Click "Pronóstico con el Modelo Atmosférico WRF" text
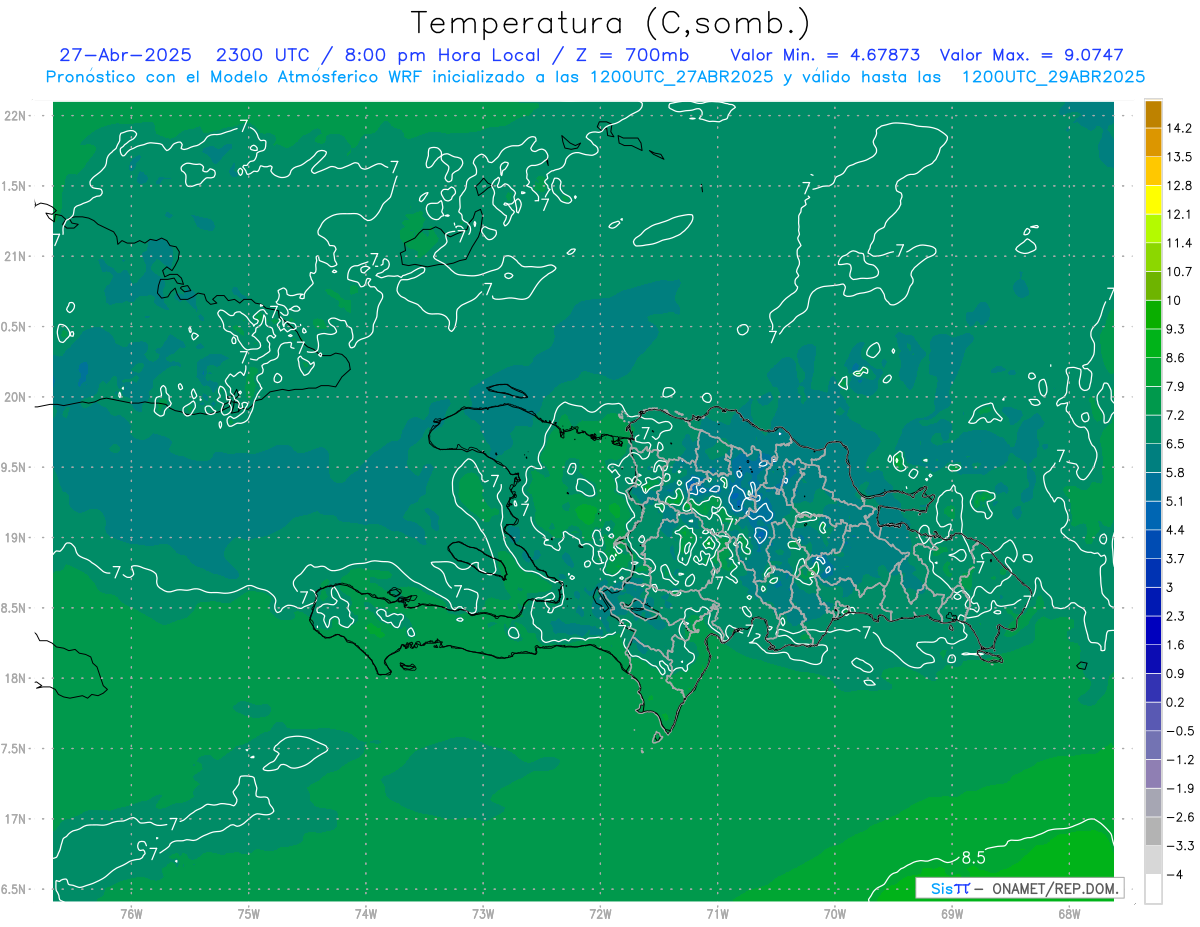Screen dimensions: 1200x927 coord(236,77)
